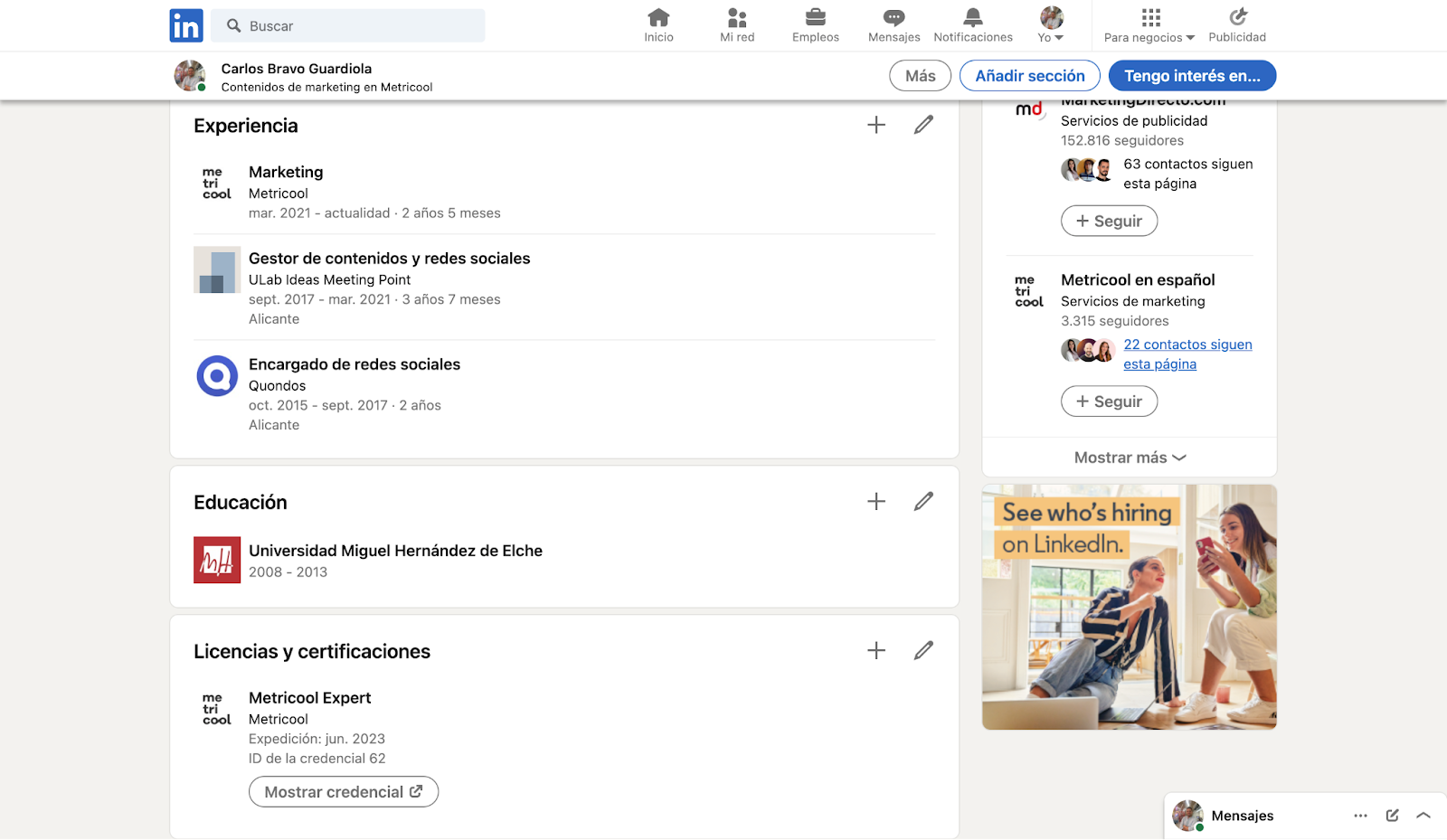
Task: Expand Mostrar más in the sidebar
Action: tap(1129, 458)
